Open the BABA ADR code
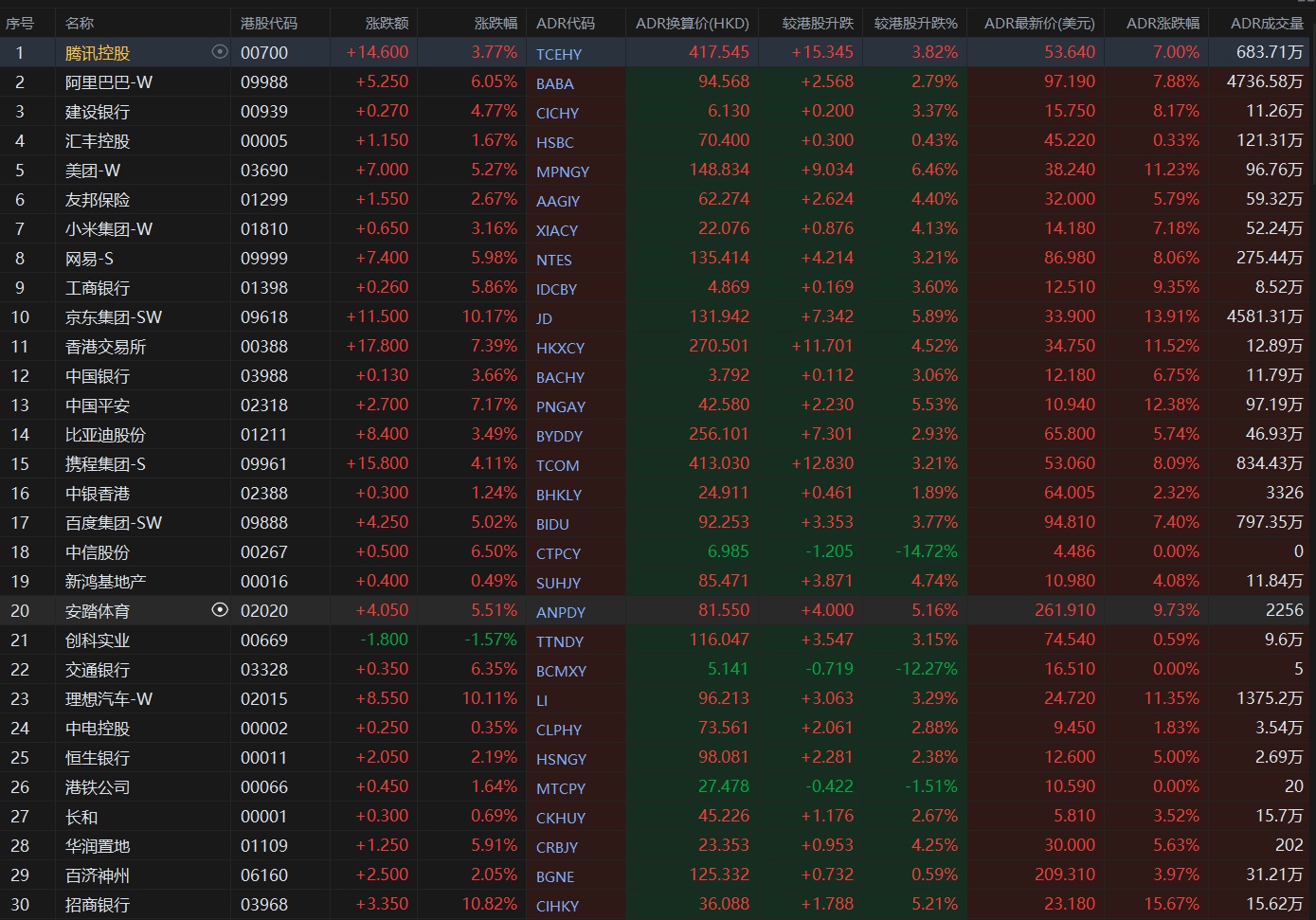The height and width of the screenshot is (920, 1316). pyautogui.click(x=555, y=83)
